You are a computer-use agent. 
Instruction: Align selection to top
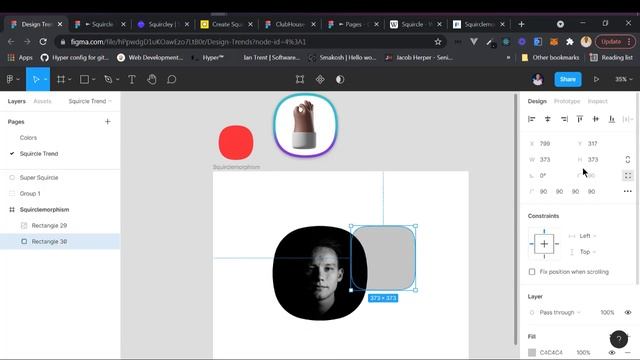(x=580, y=119)
